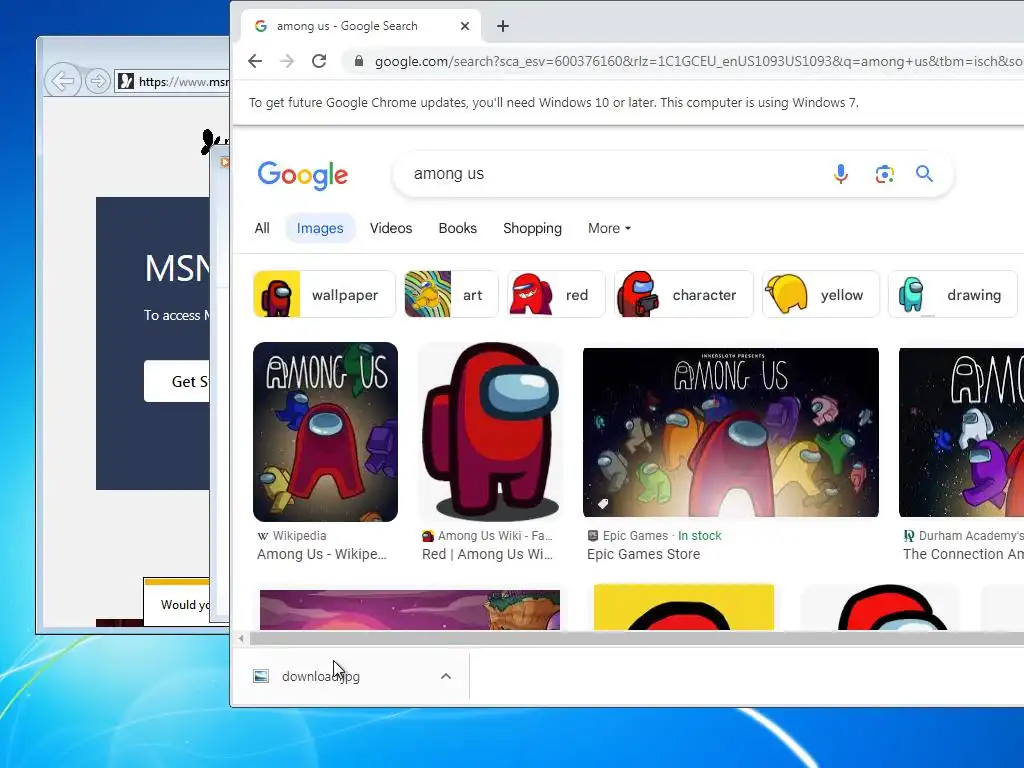
Task: Close the among us Google Search tab
Action: pyautogui.click(x=464, y=26)
